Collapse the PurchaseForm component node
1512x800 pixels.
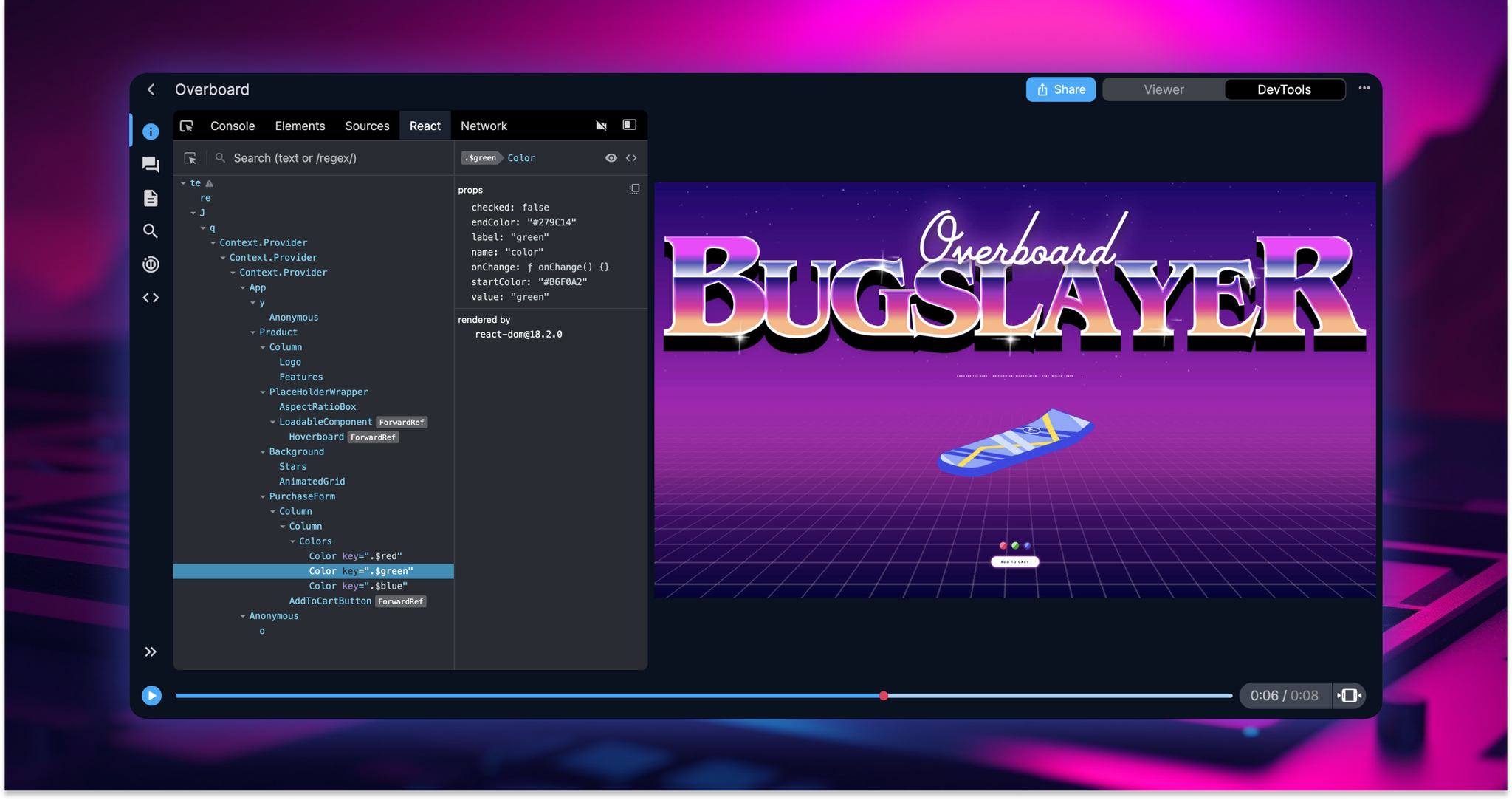pyautogui.click(x=263, y=497)
